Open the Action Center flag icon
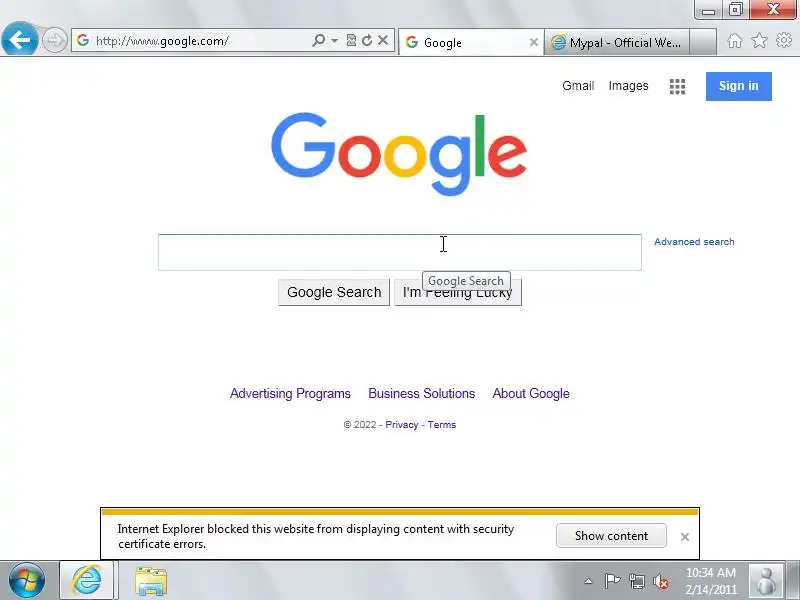800x600 pixels. coord(612,581)
